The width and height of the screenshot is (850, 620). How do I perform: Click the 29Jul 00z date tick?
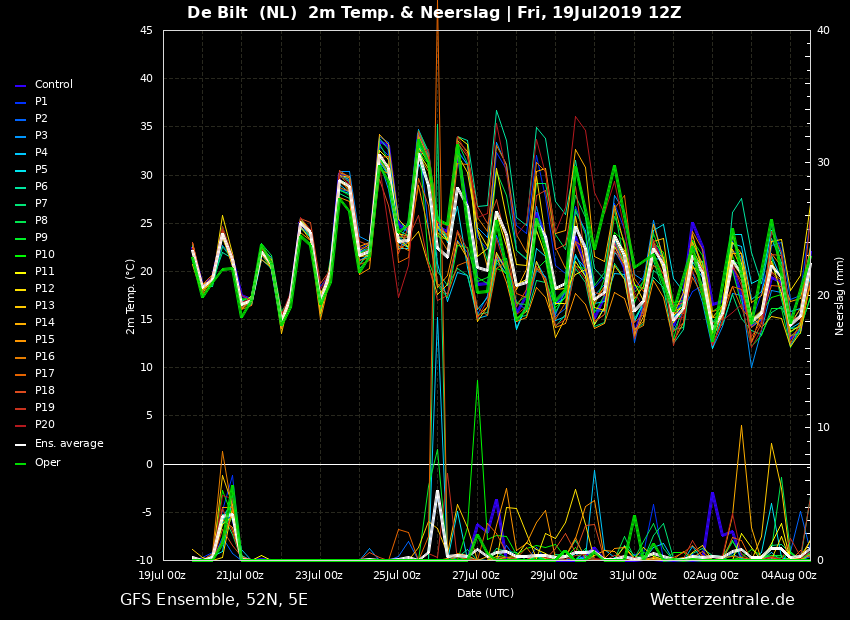pyautogui.click(x=553, y=576)
